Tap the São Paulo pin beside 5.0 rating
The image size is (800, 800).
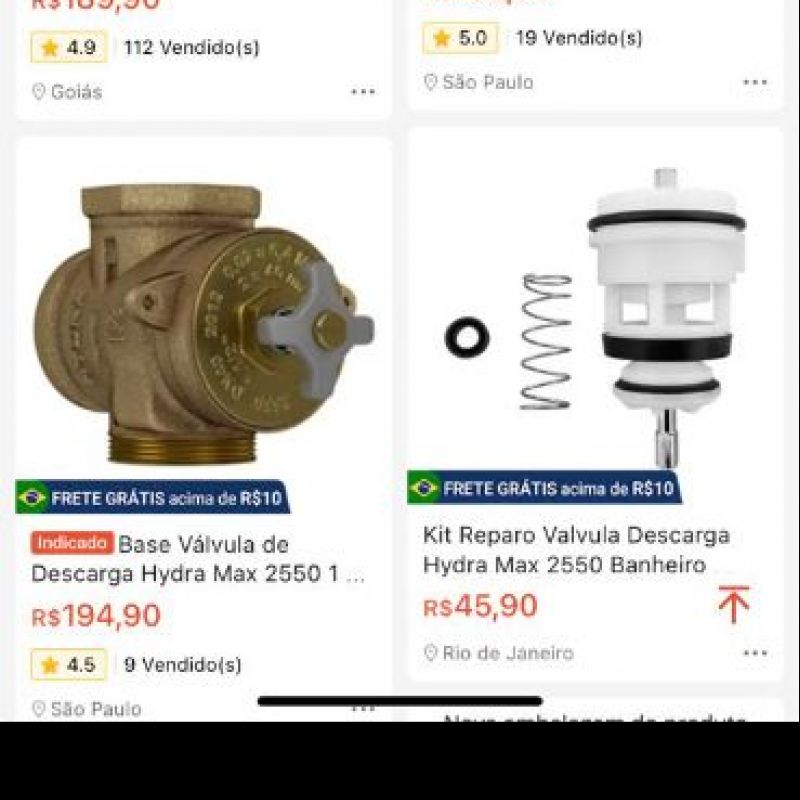tap(430, 82)
